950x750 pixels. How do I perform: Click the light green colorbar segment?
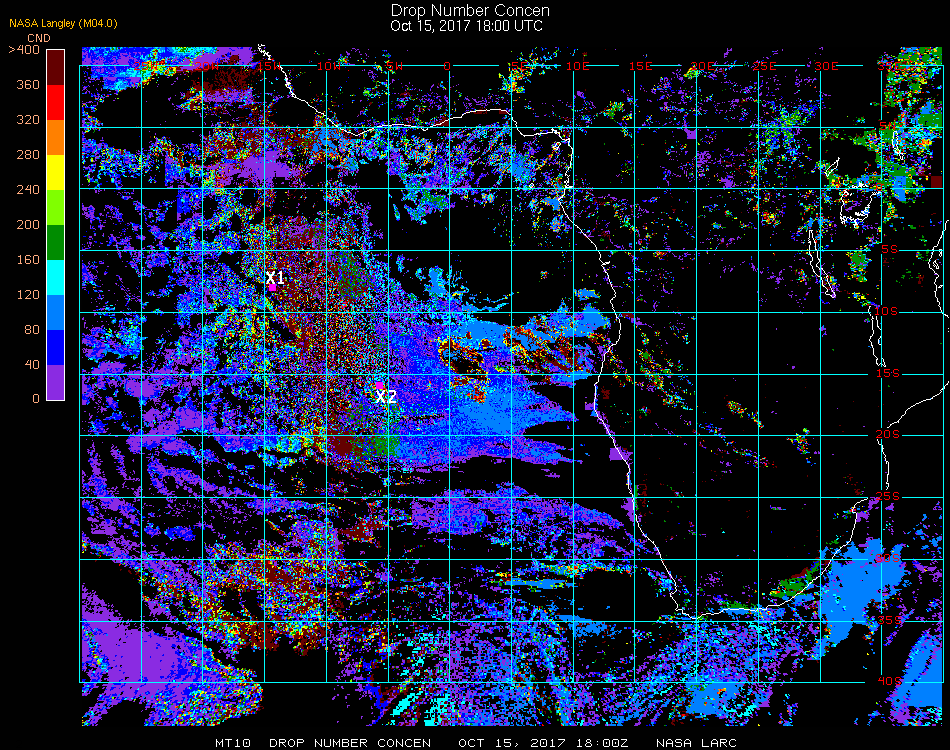tap(55, 207)
